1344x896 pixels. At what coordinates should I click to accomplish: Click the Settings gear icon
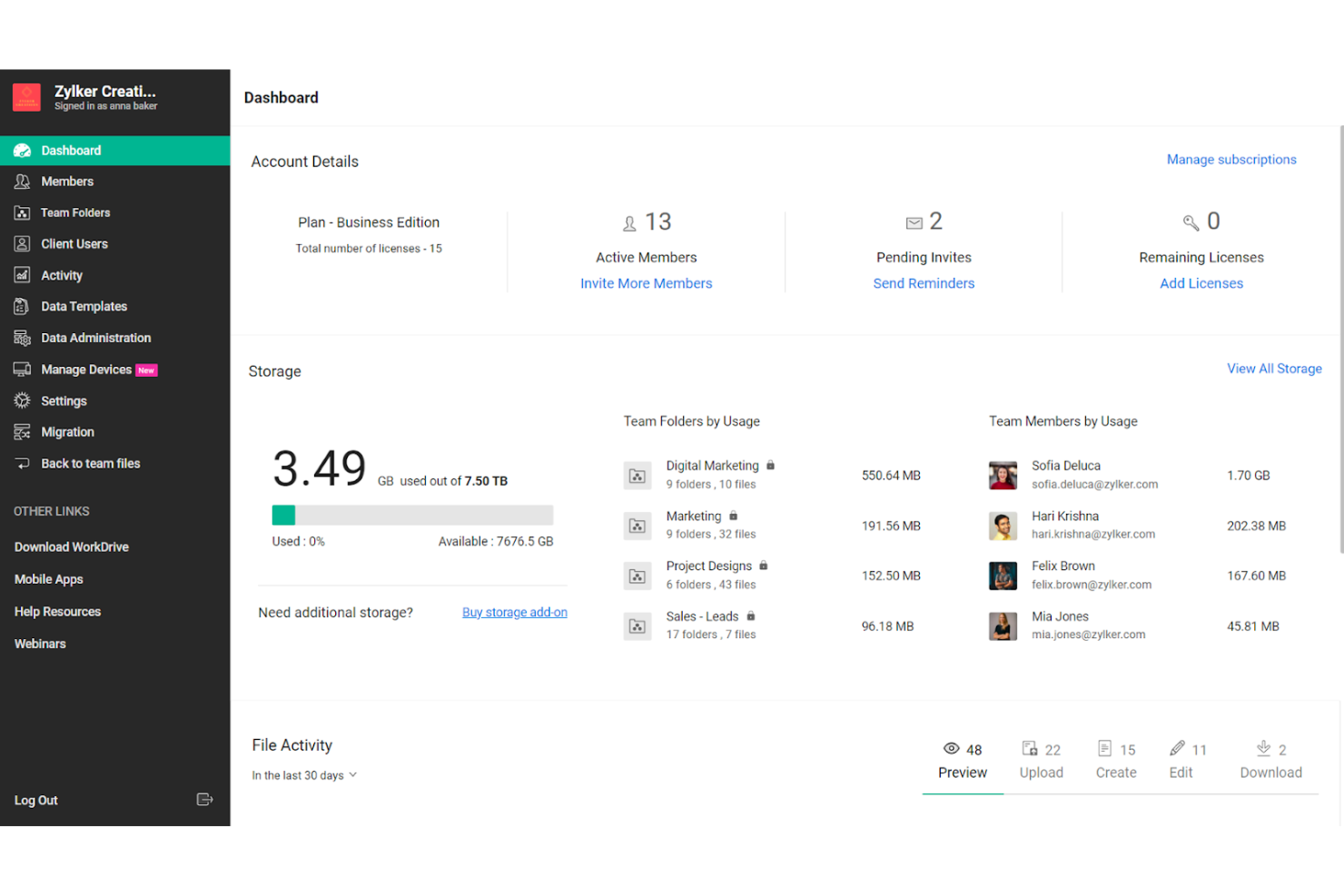pos(23,400)
